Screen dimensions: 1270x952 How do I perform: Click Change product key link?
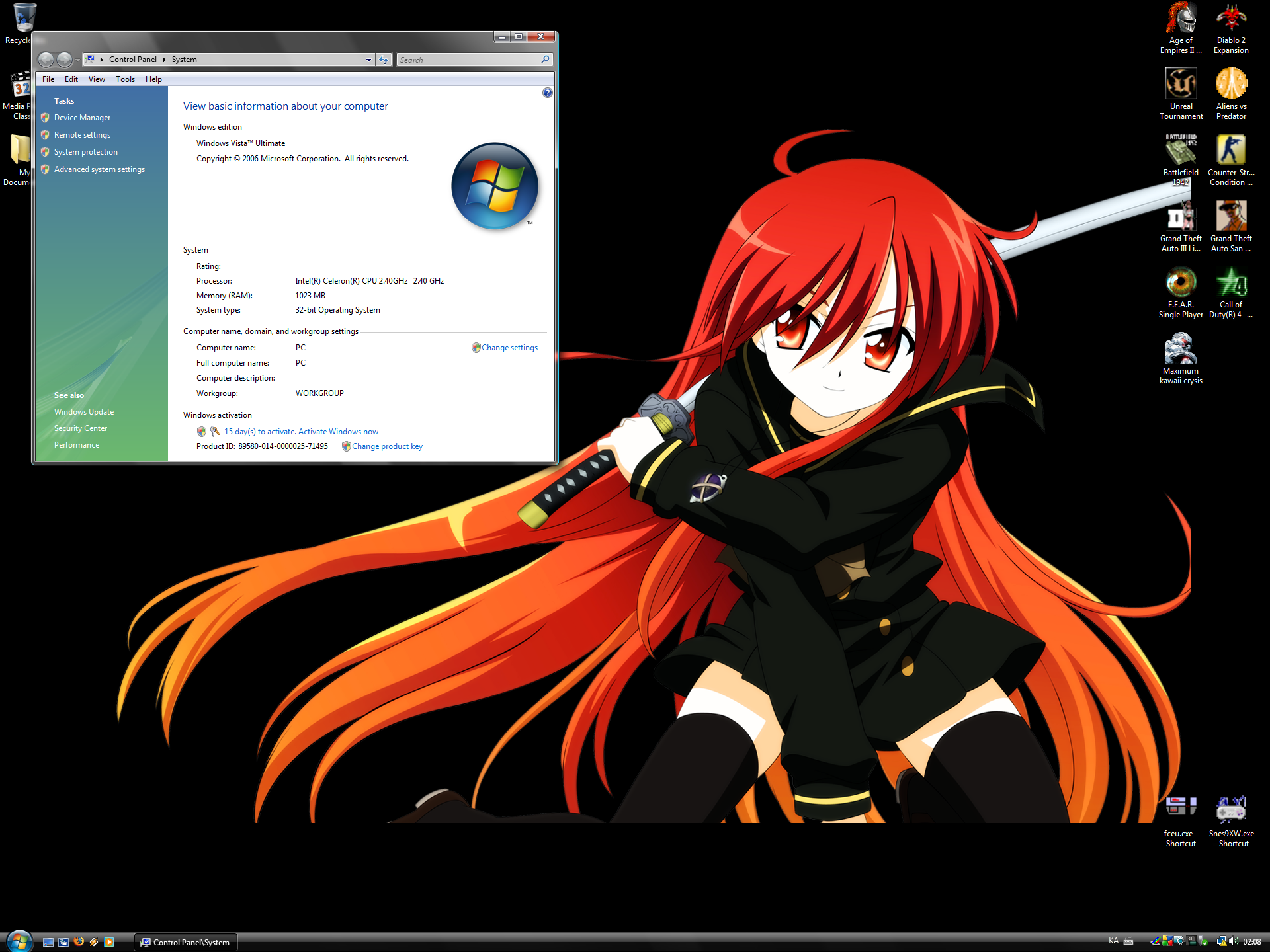coord(387,446)
